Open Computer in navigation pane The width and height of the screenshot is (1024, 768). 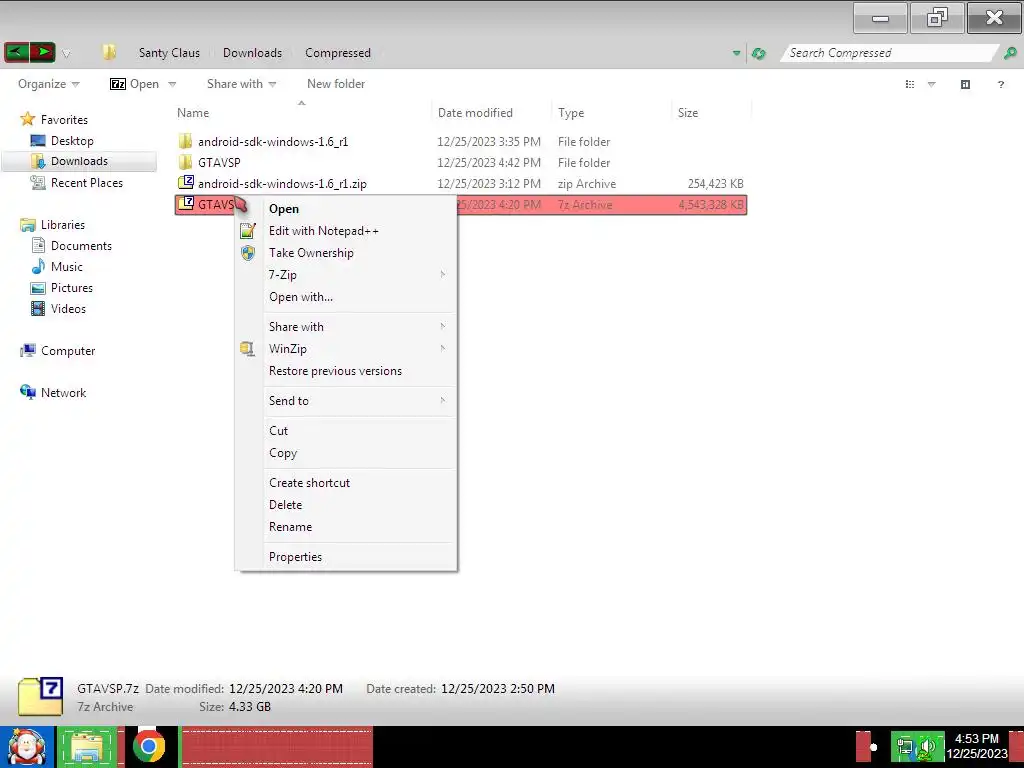coord(68,351)
